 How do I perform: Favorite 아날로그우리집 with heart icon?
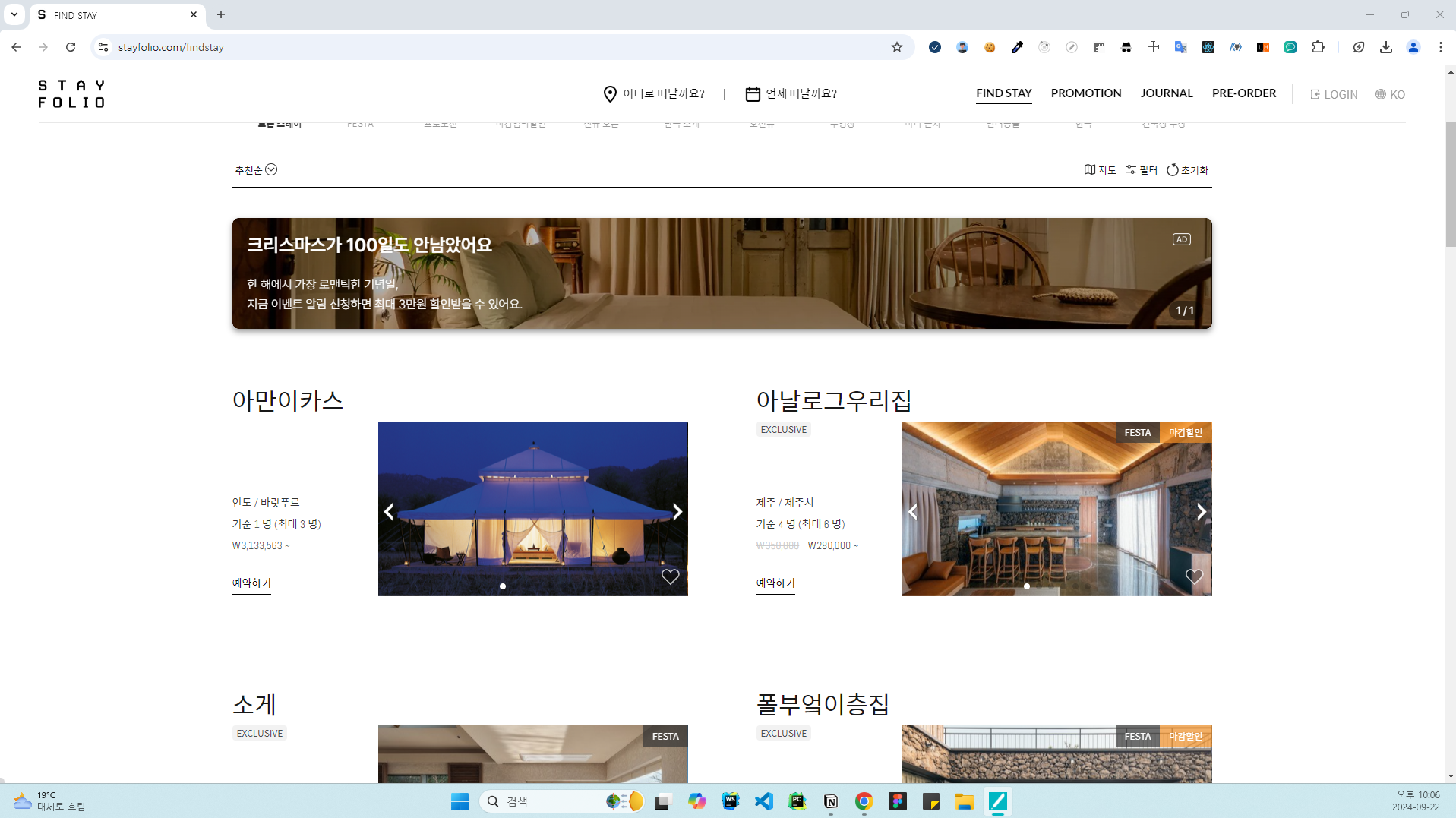tap(1193, 576)
